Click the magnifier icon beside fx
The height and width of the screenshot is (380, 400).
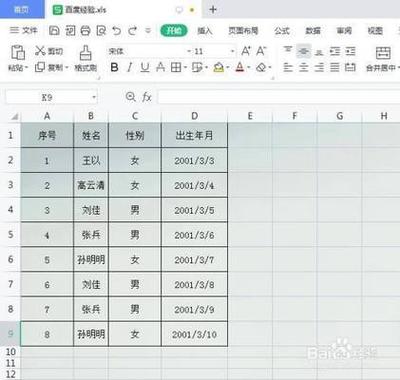tap(130, 97)
